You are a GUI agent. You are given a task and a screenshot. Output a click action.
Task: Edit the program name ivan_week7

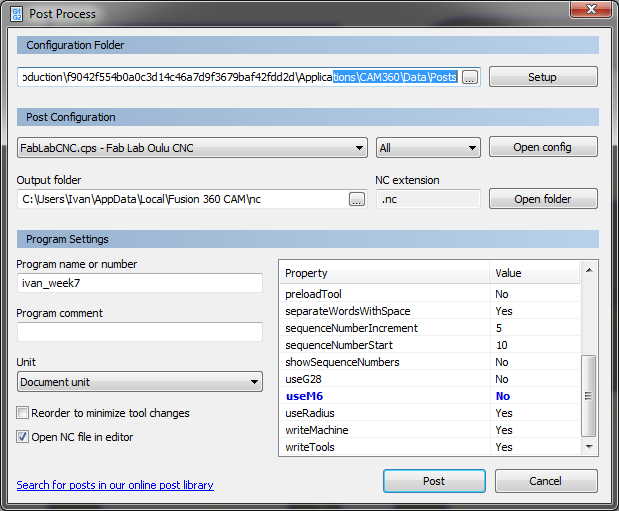[140, 283]
